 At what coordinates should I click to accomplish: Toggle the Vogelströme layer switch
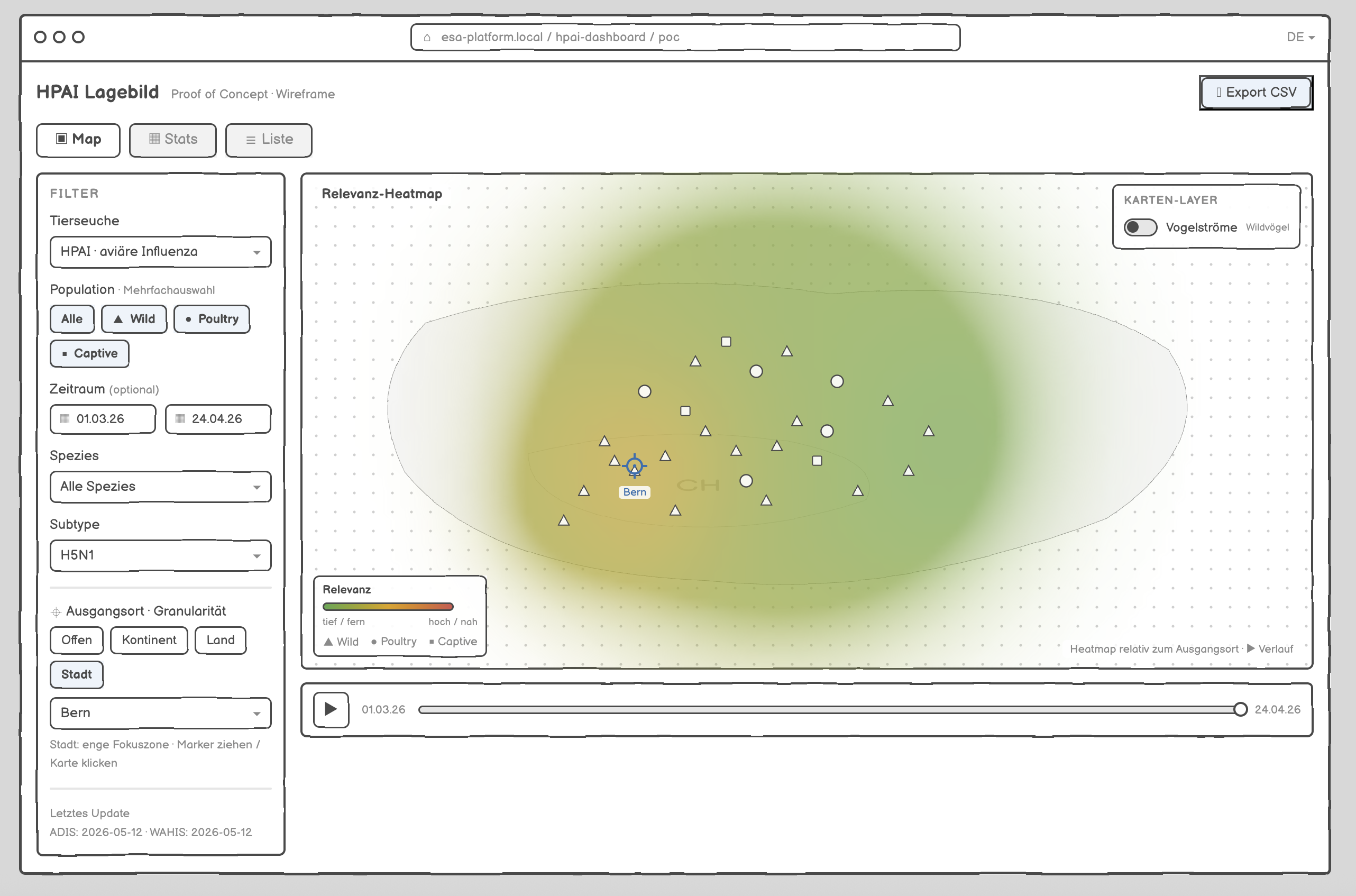1140,227
